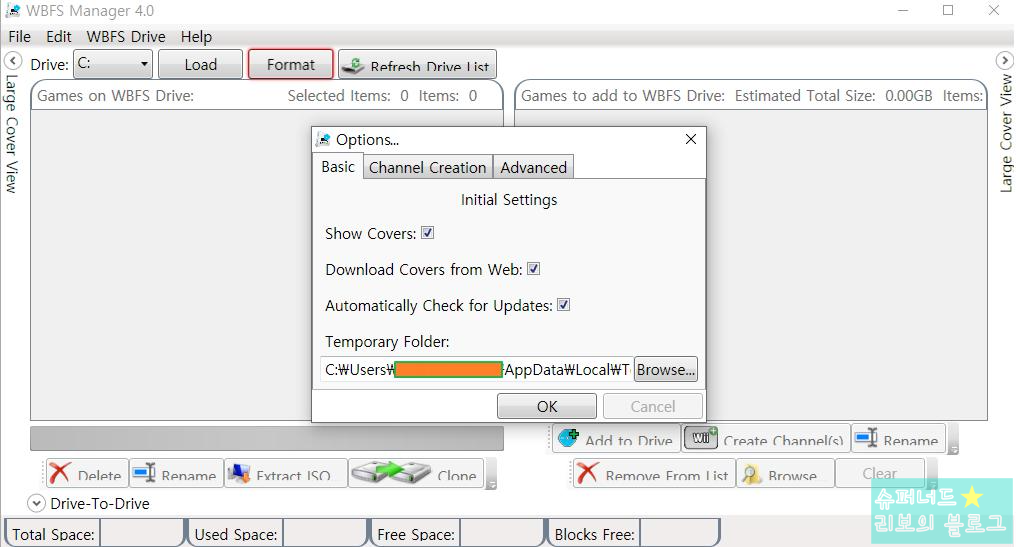Image resolution: width=1016 pixels, height=547 pixels.
Task: Click the Load drive button
Action: click(x=200, y=64)
